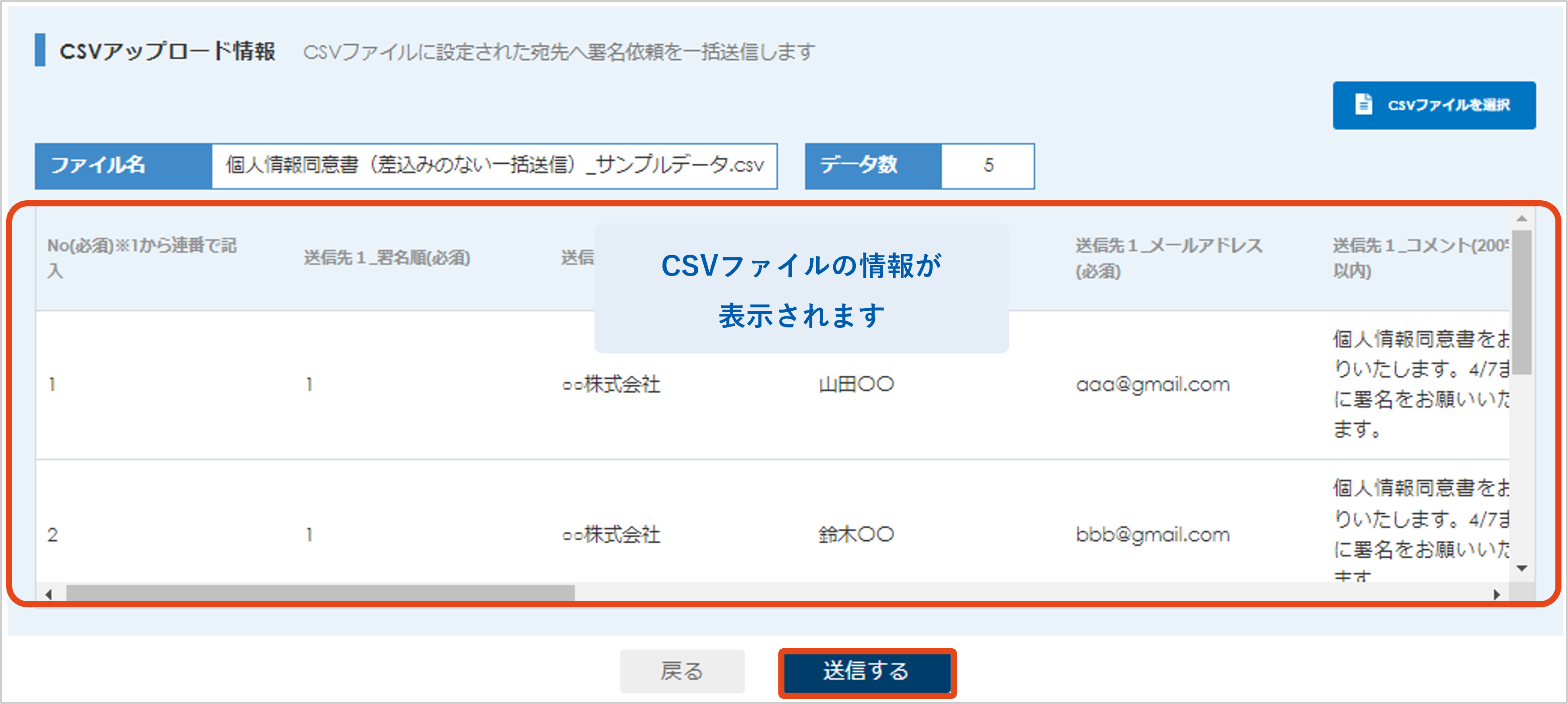This screenshot has width=1568, height=704.
Task: Click the No(必須) column header
Action: (x=141, y=258)
